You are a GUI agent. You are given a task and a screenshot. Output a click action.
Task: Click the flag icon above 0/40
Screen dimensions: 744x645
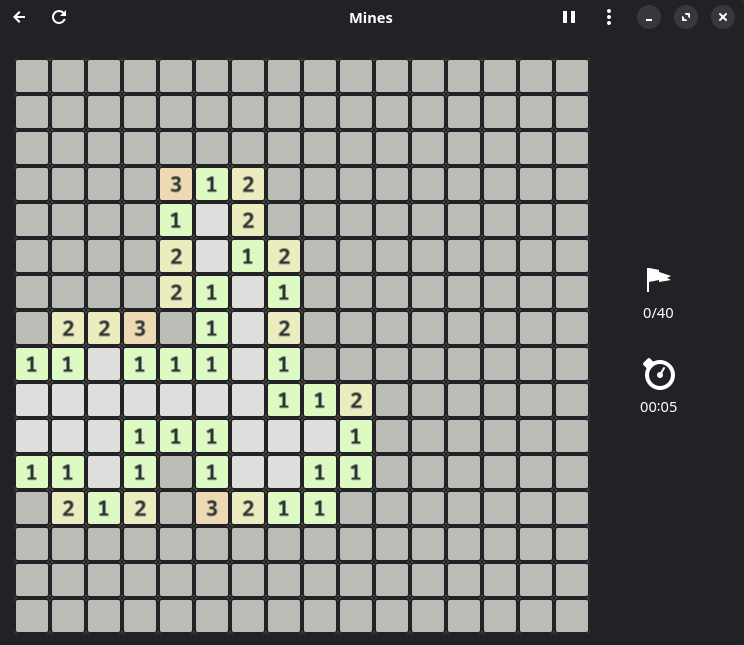coord(658,279)
